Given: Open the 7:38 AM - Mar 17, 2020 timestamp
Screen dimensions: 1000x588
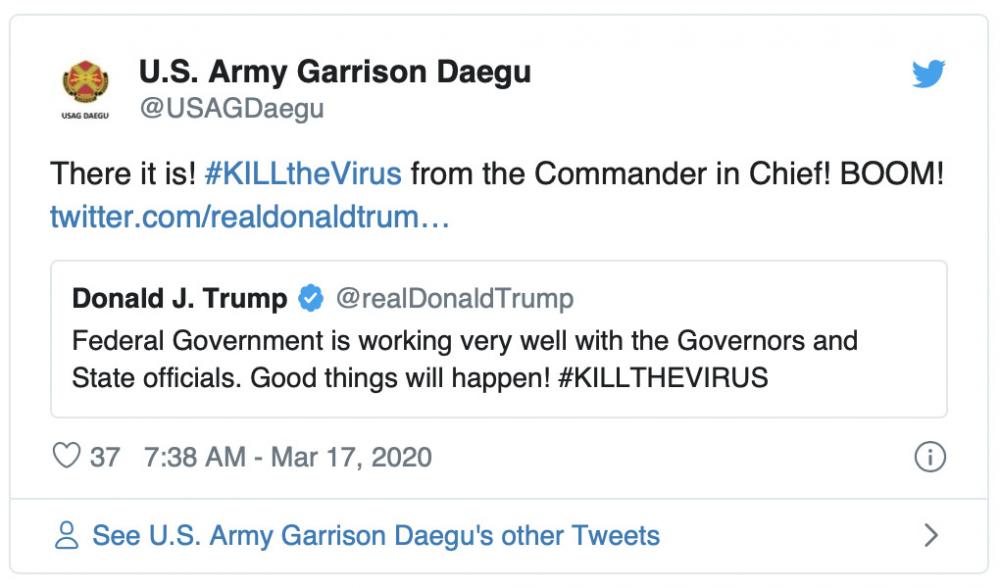Looking at the screenshot, I should [288, 457].
